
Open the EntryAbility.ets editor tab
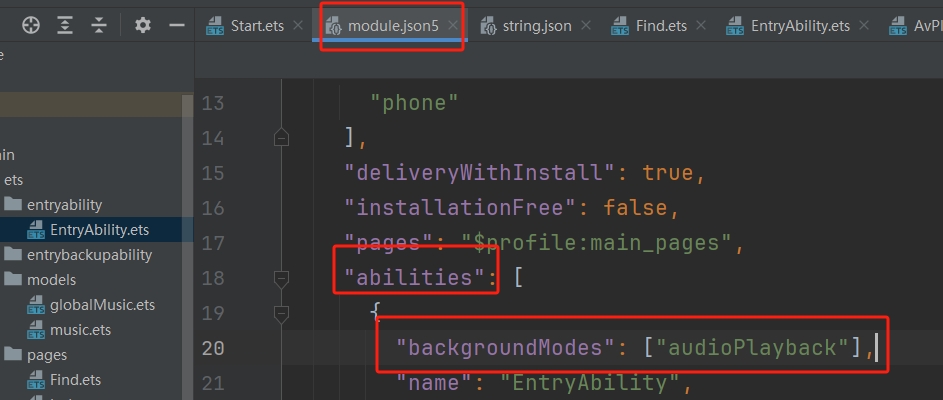coord(801,26)
